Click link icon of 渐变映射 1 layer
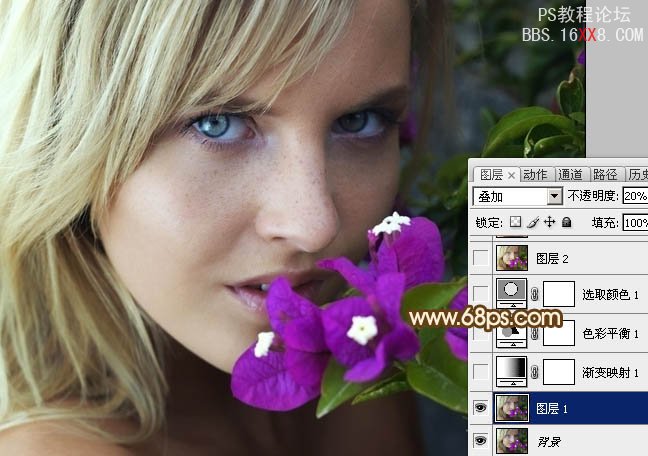The height and width of the screenshot is (456, 648). coord(535,372)
